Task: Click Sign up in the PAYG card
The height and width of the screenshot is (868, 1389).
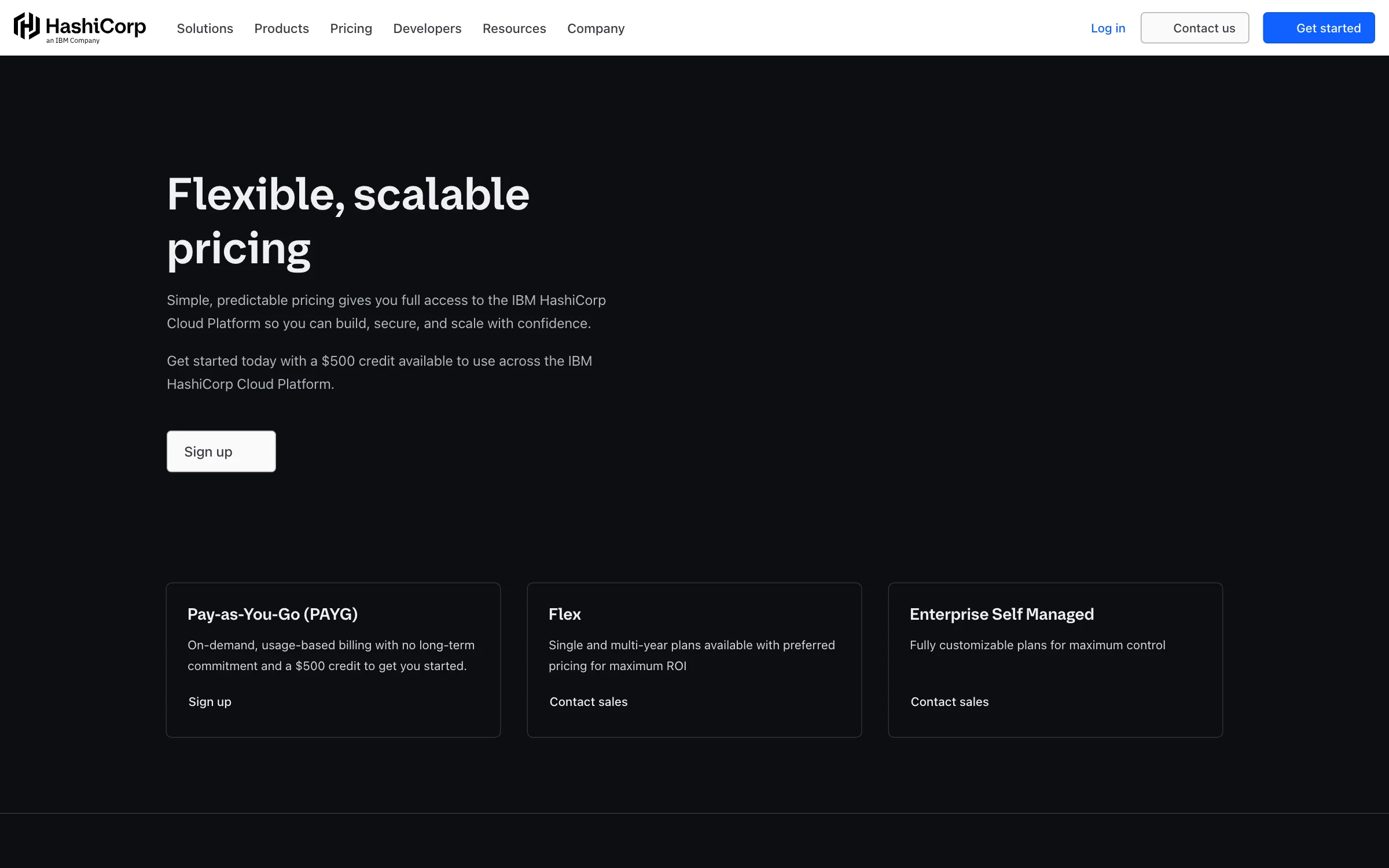Action: point(210,702)
